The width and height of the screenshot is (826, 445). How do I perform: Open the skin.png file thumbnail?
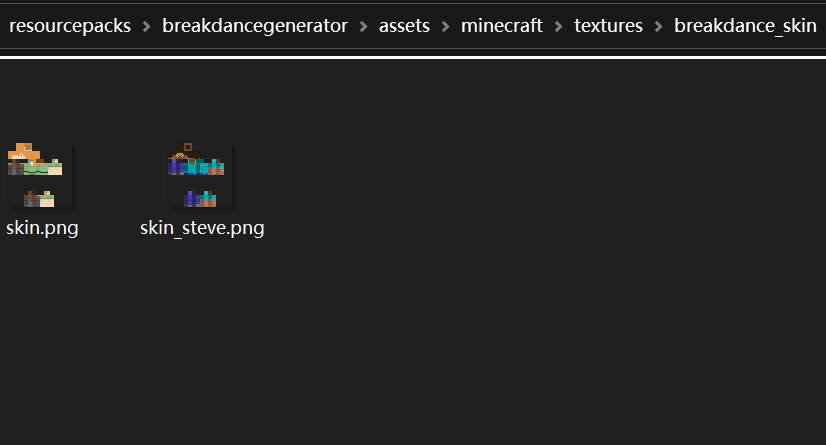40,175
